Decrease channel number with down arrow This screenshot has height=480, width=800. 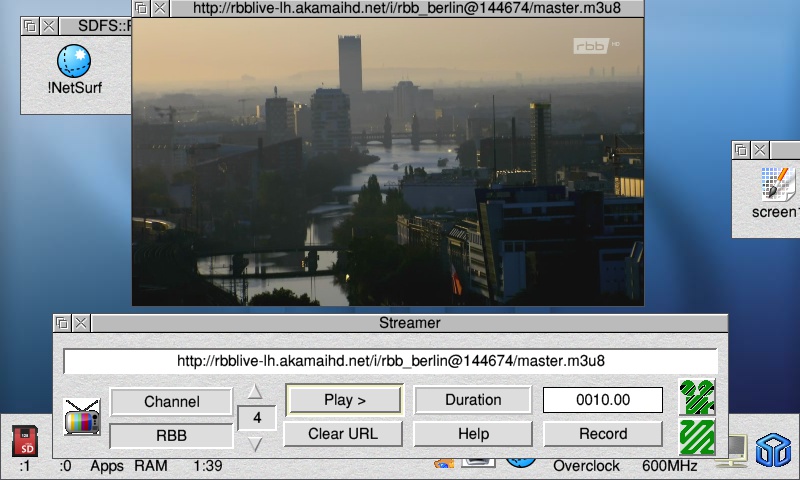click(256, 444)
